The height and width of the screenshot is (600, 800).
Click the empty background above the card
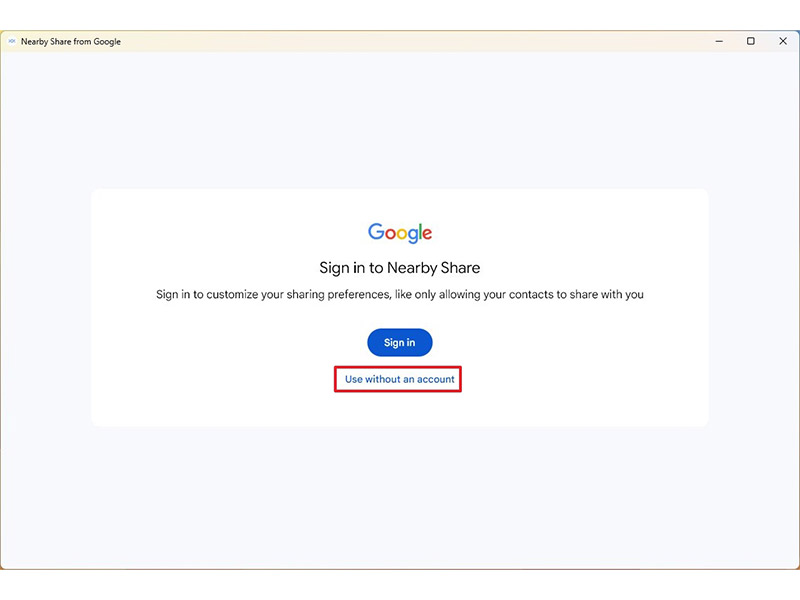point(400,120)
